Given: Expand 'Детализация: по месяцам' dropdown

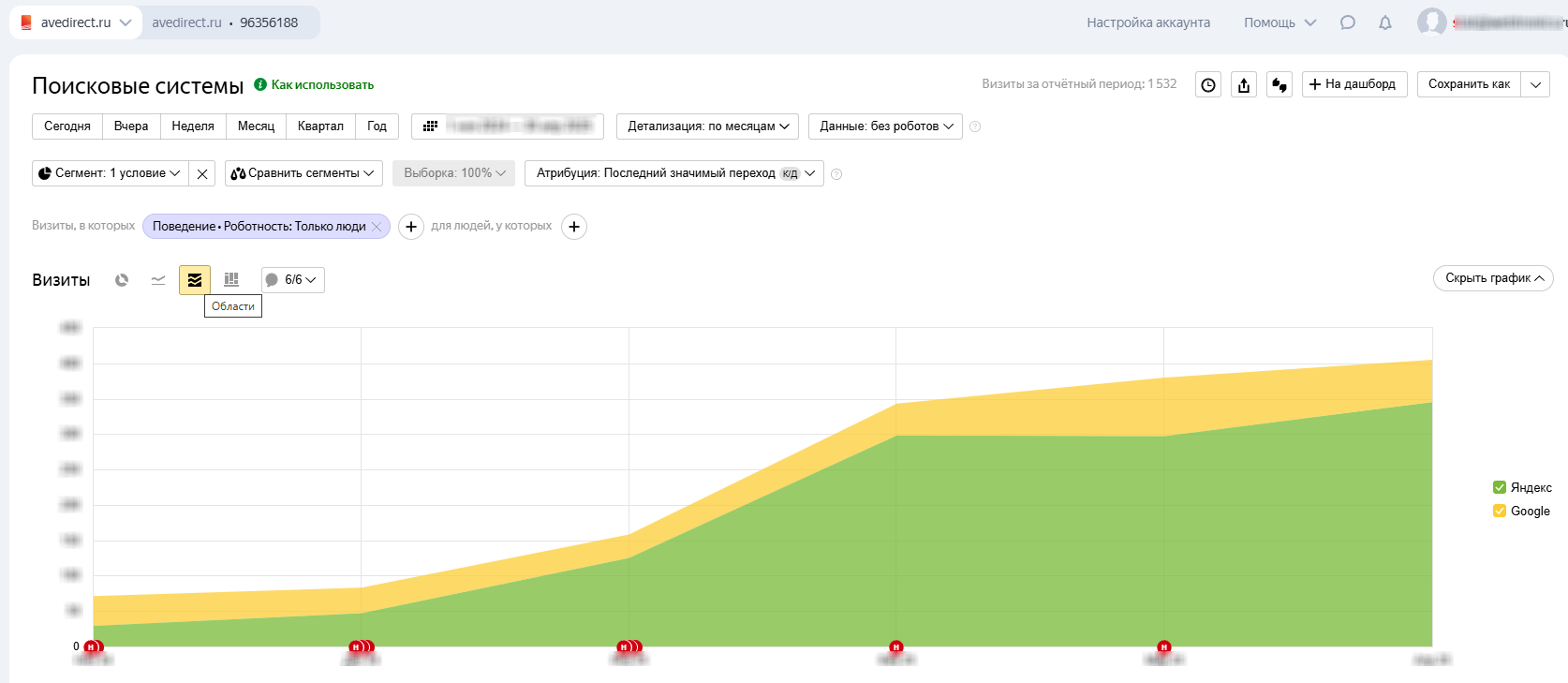Looking at the screenshot, I should tap(707, 126).
